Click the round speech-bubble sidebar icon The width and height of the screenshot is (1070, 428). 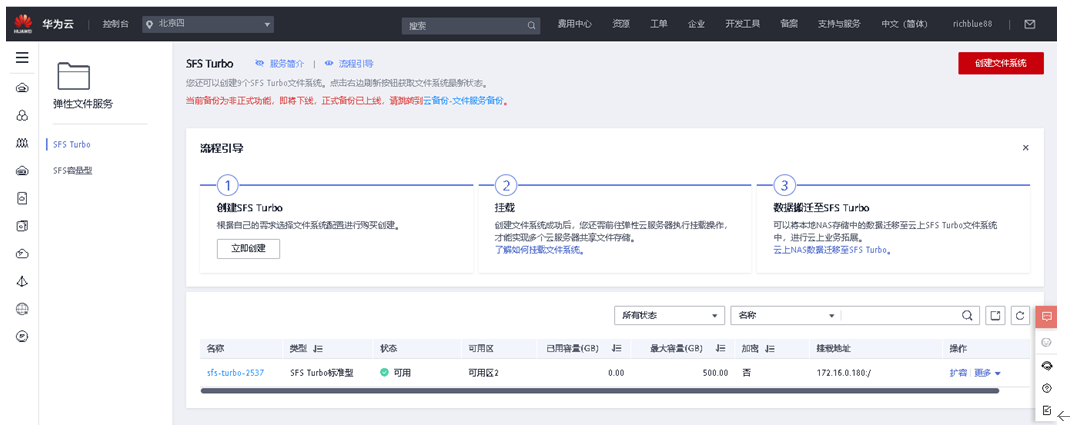22,337
